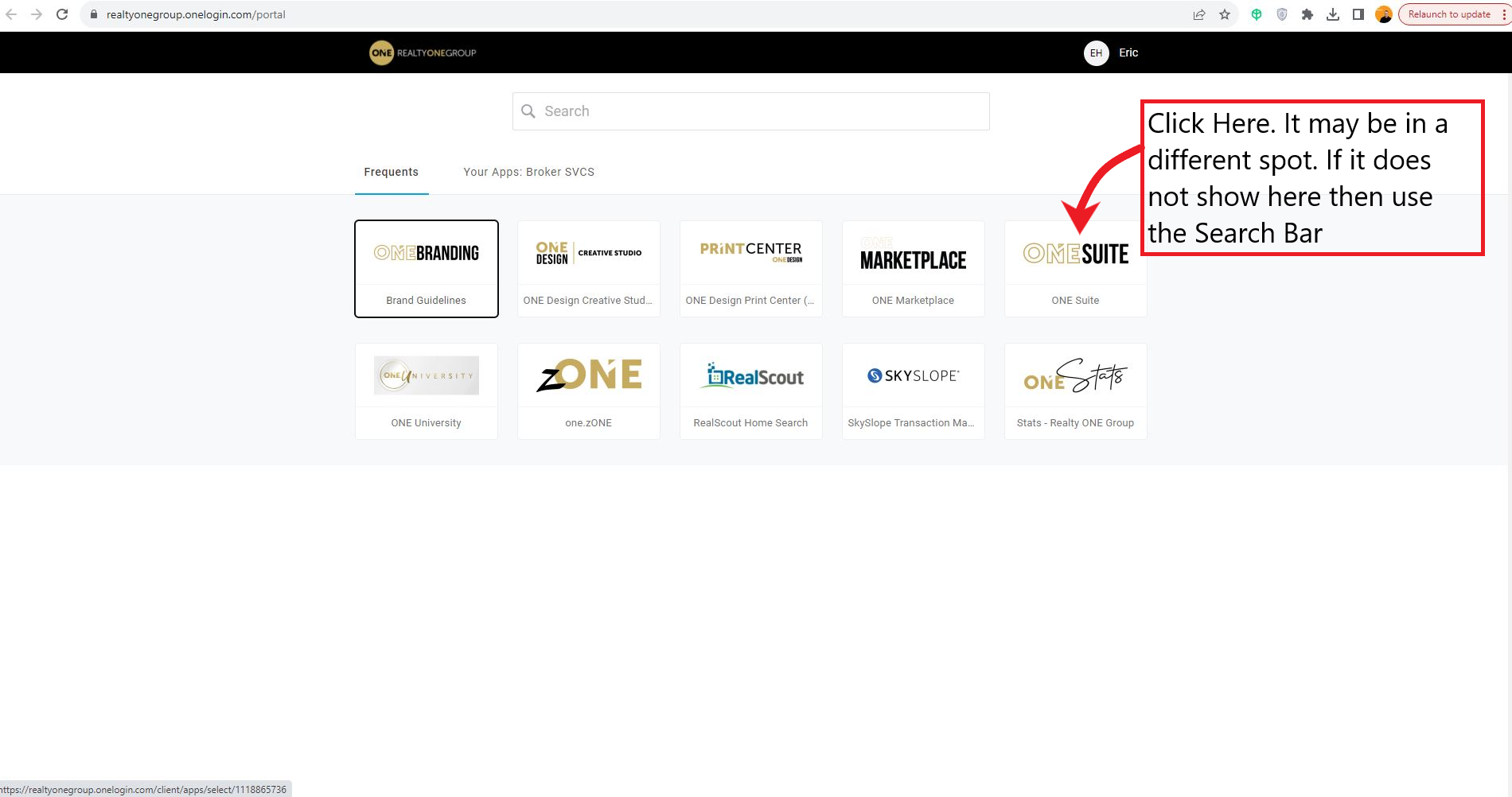Launch the ONE Design Creative Studio tile
Image resolution: width=1512 pixels, height=797 pixels.
point(589,269)
